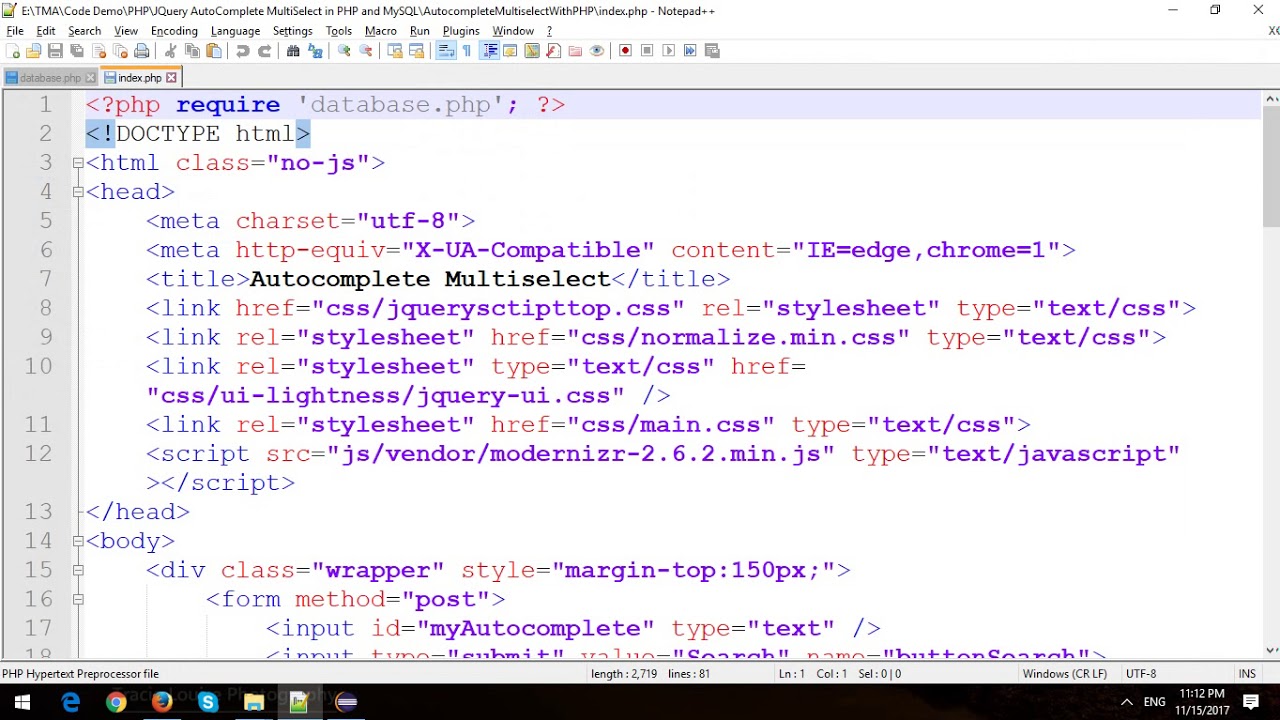Open the Plugins menu
Viewport: 1280px width, 720px height.
pos(461,31)
